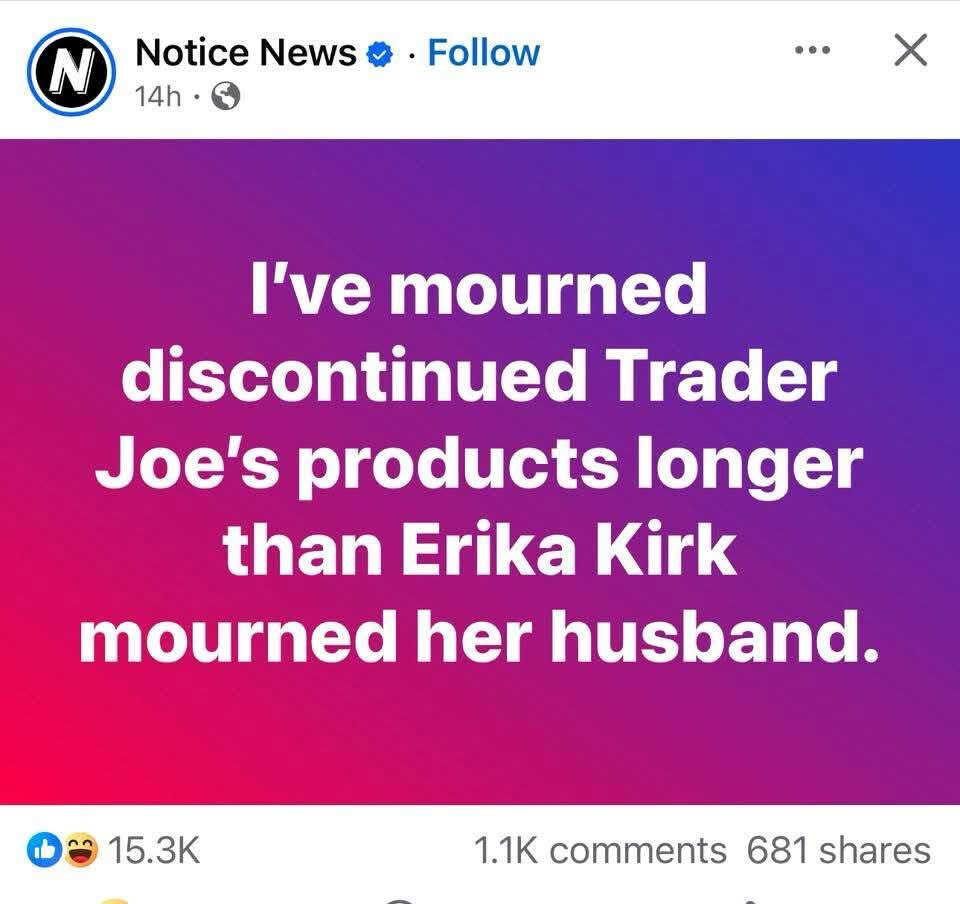Click the globe public-audience icon
This screenshot has width=960, height=904.
coord(227,96)
